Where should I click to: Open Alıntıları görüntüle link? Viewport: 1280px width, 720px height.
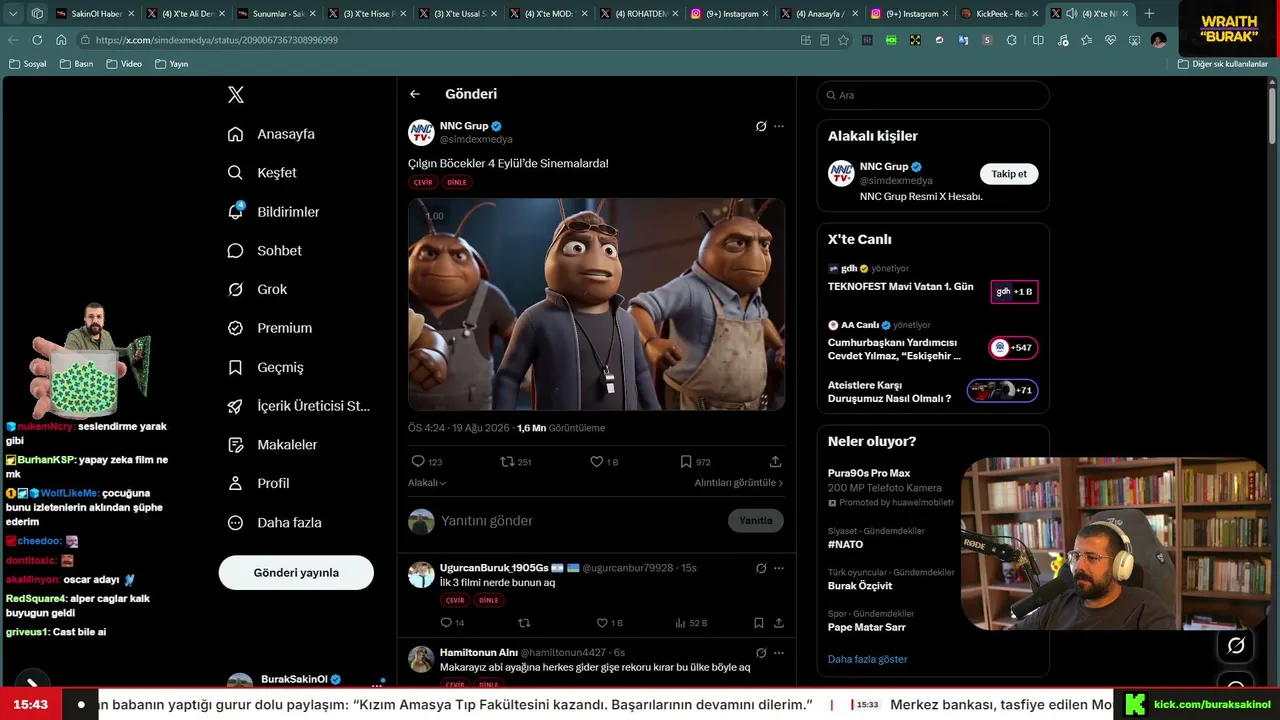pyautogui.click(x=739, y=483)
